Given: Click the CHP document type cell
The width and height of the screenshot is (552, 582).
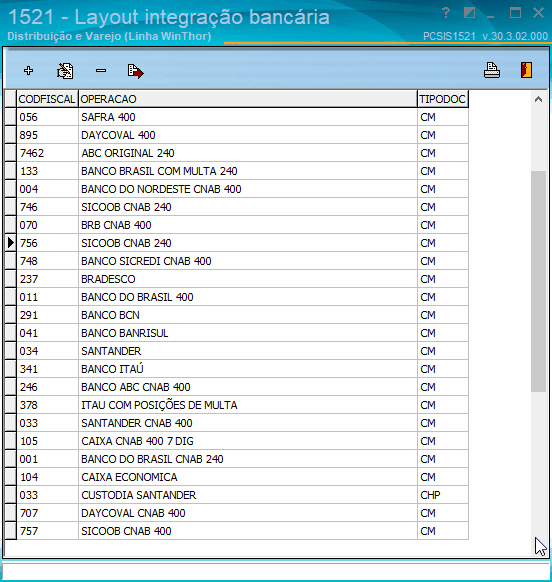Looking at the screenshot, I should click(443, 495).
